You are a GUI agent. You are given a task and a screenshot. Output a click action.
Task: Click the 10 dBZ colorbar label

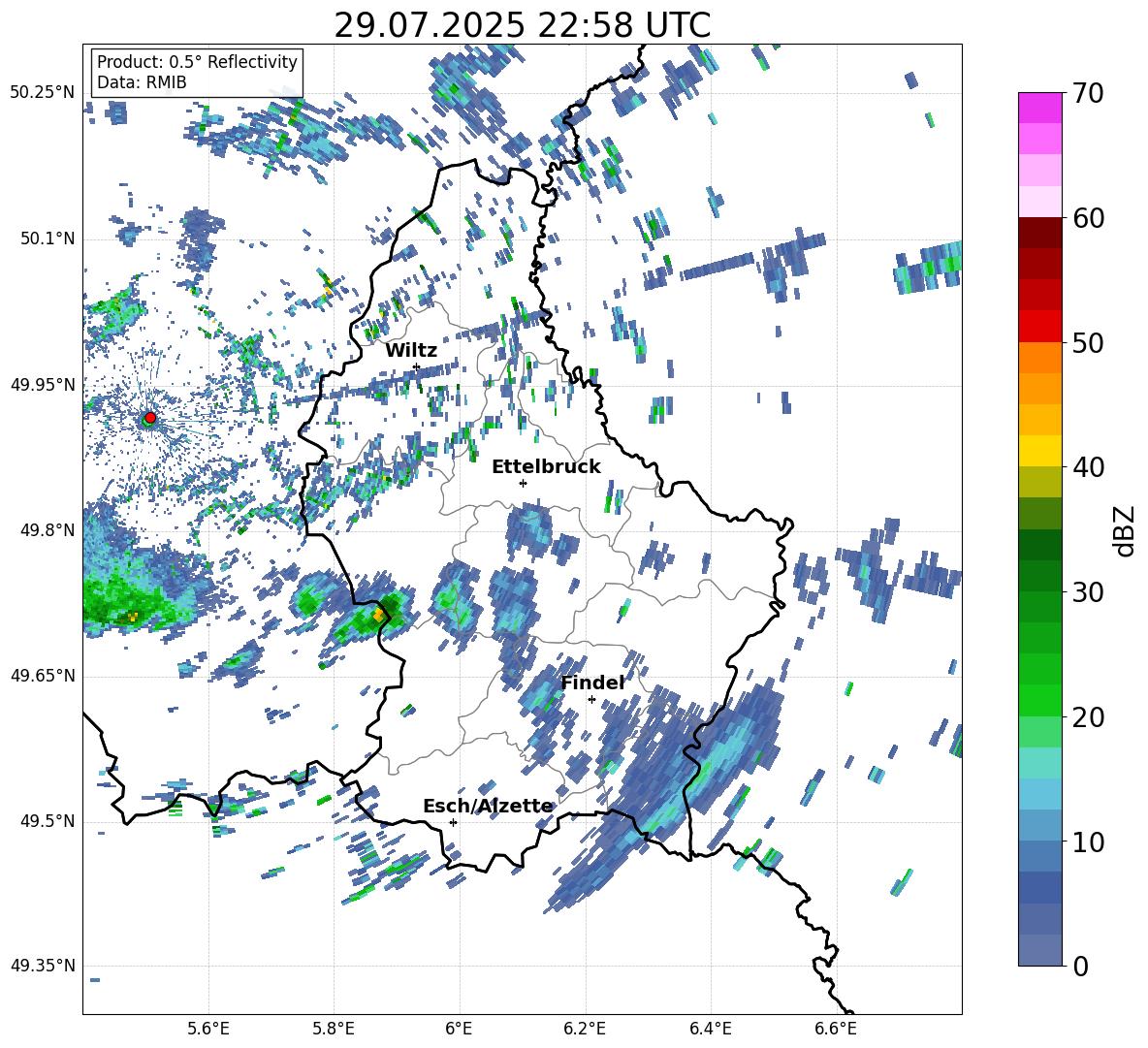[x=1088, y=842]
